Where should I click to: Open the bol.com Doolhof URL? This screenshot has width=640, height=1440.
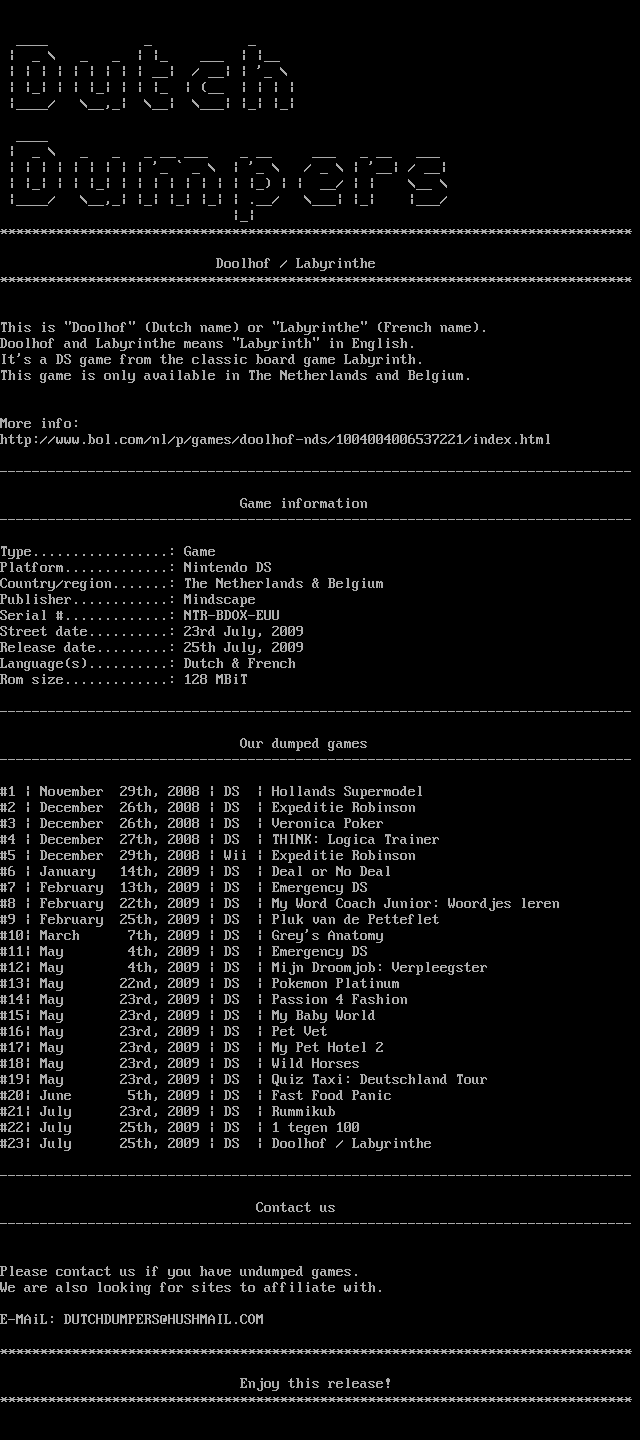276,440
